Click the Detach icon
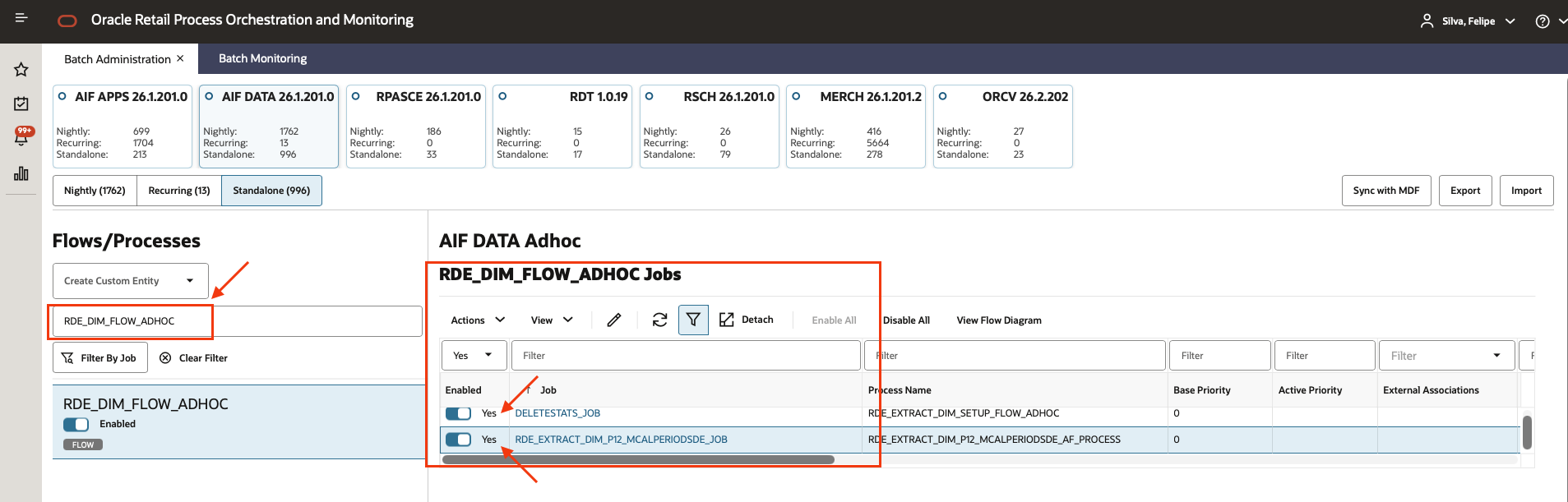This screenshot has width=1568, height=502. pyautogui.click(x=727, y=320)
